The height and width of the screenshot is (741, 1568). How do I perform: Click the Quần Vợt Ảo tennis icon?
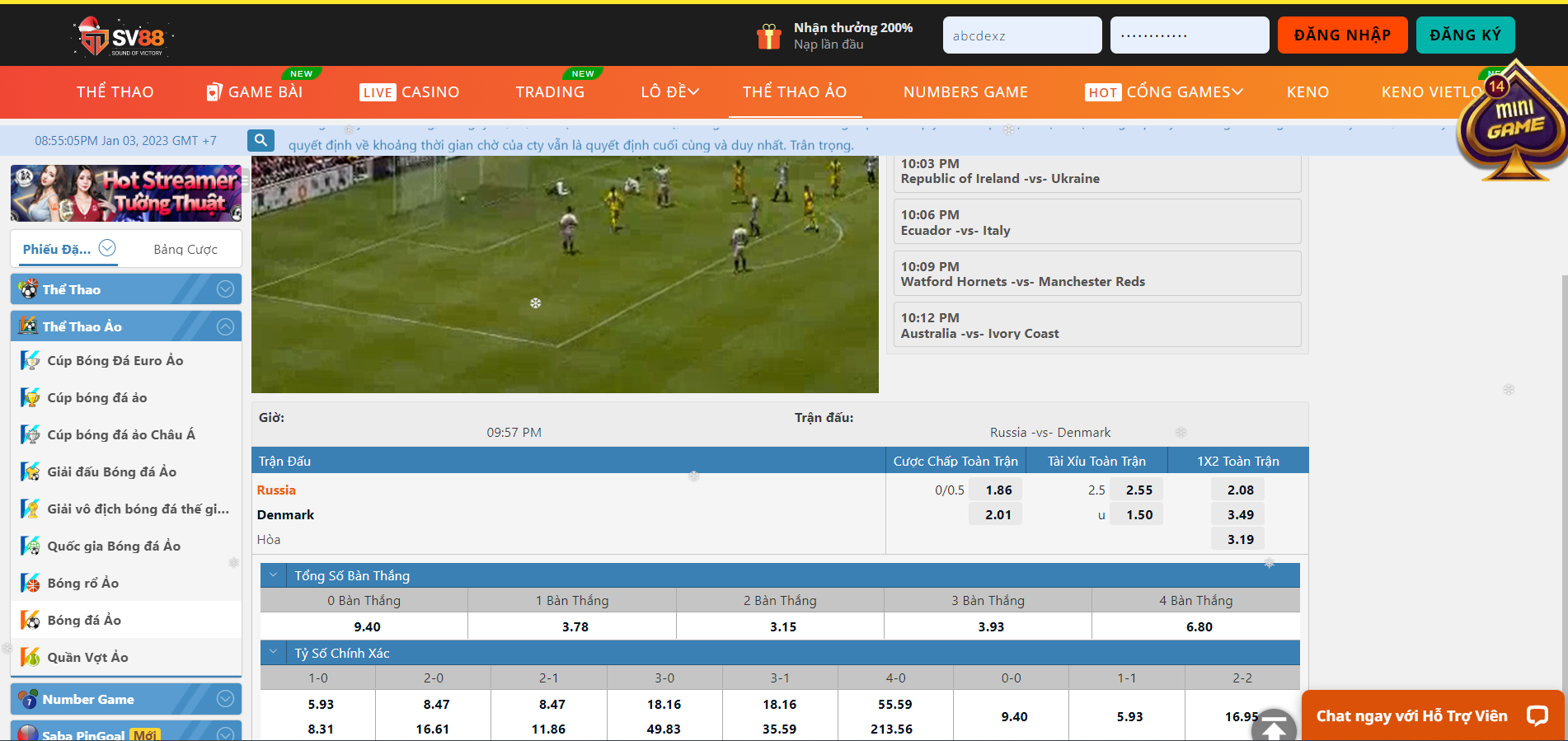(x=31, y=657)
